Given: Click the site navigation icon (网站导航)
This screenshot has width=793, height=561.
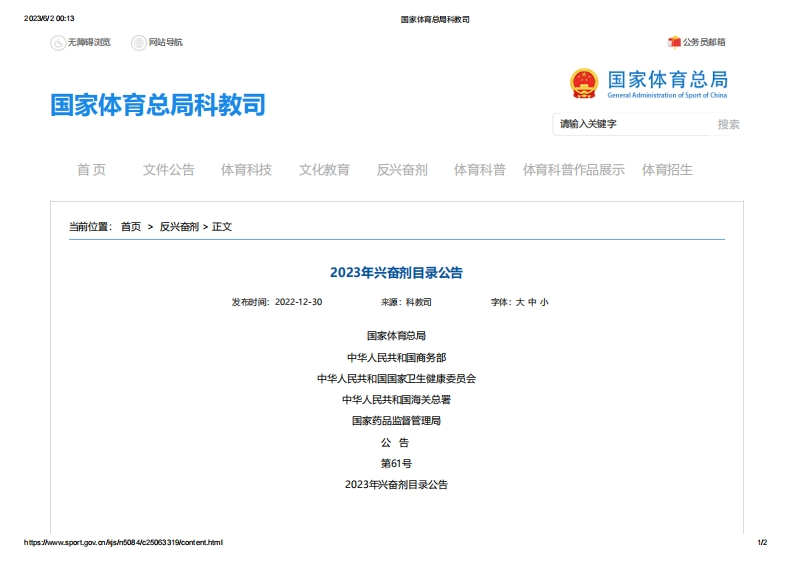Looking at the screenshot, I should tap(139, 43).
